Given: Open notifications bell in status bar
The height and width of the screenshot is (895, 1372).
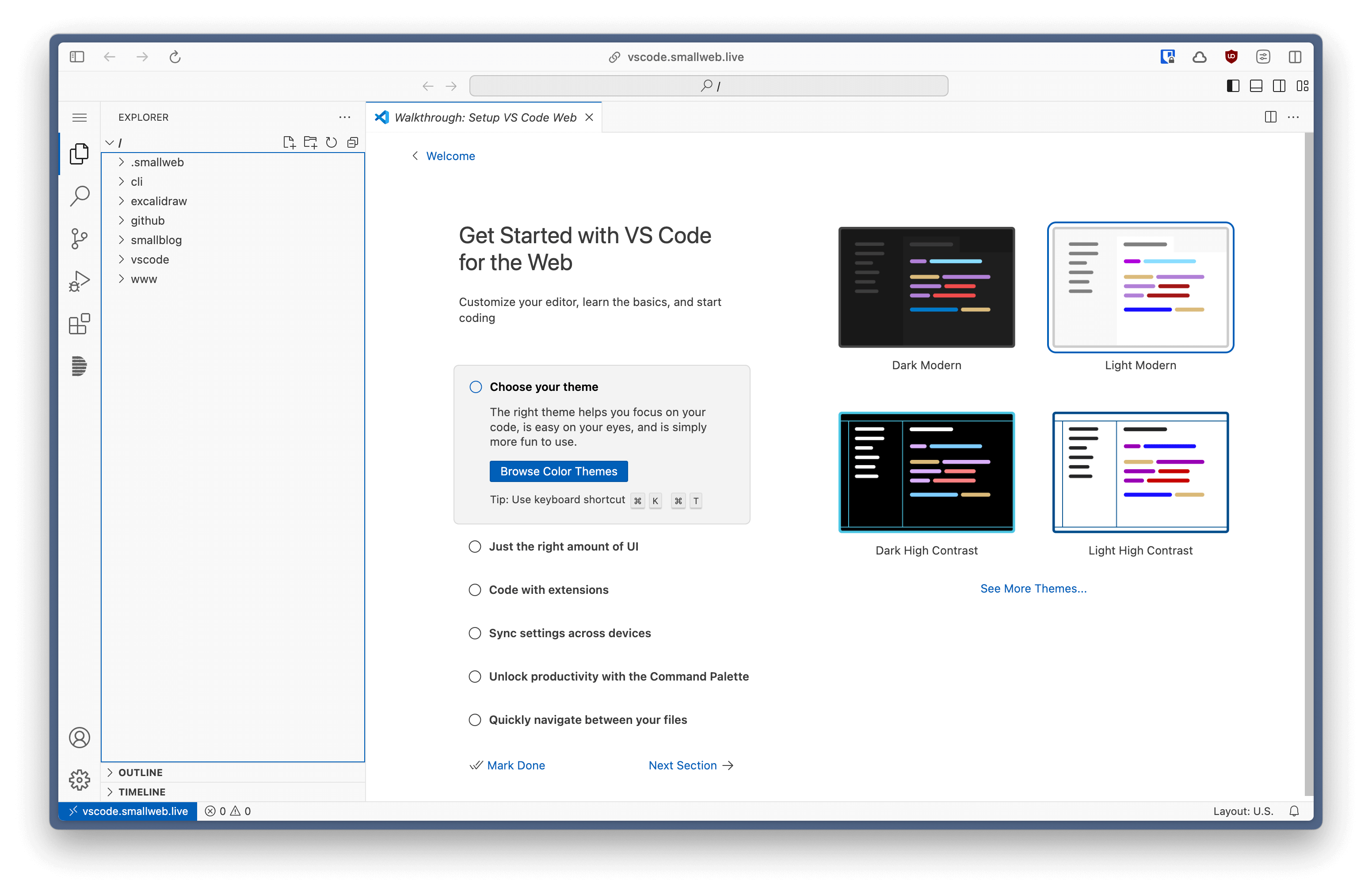Looking at the screenshot, I should 1294,811.
